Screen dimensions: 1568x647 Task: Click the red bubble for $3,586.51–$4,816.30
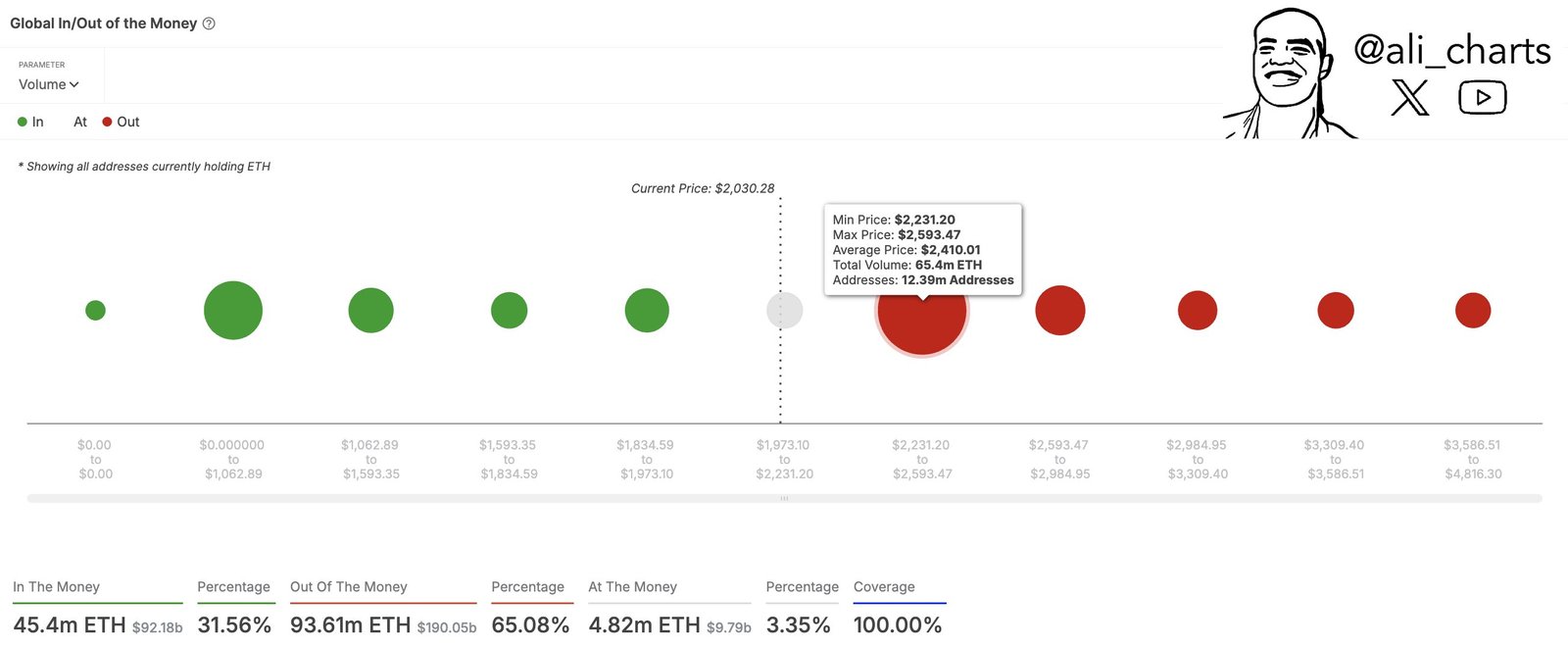1473,311
